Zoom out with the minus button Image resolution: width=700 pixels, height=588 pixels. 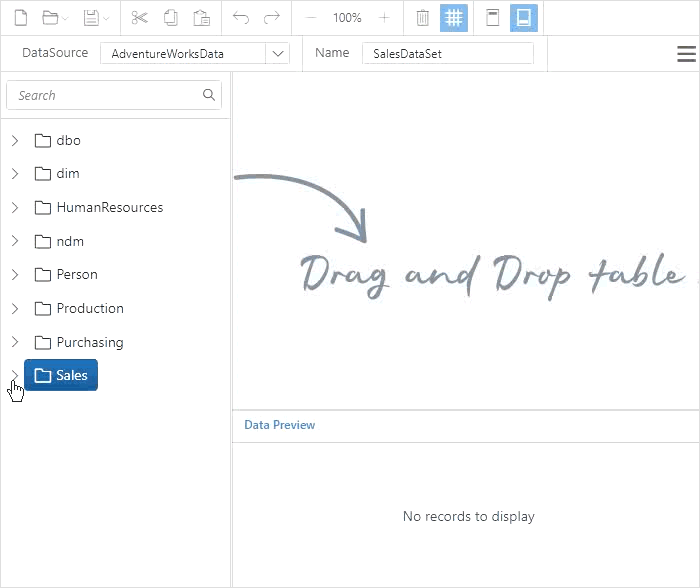311,18
